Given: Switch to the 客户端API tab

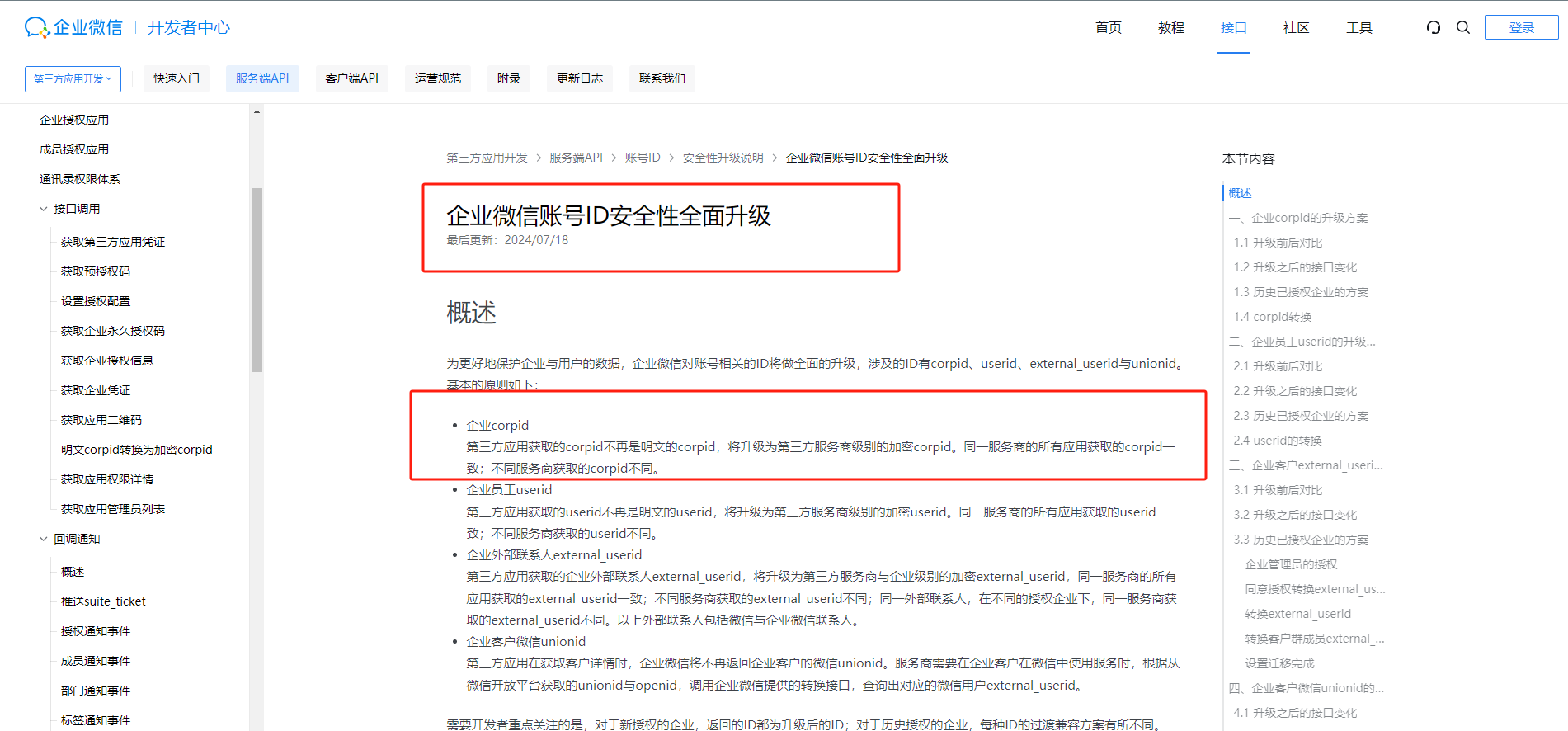Looking at the screenshot, I should 352,78.
